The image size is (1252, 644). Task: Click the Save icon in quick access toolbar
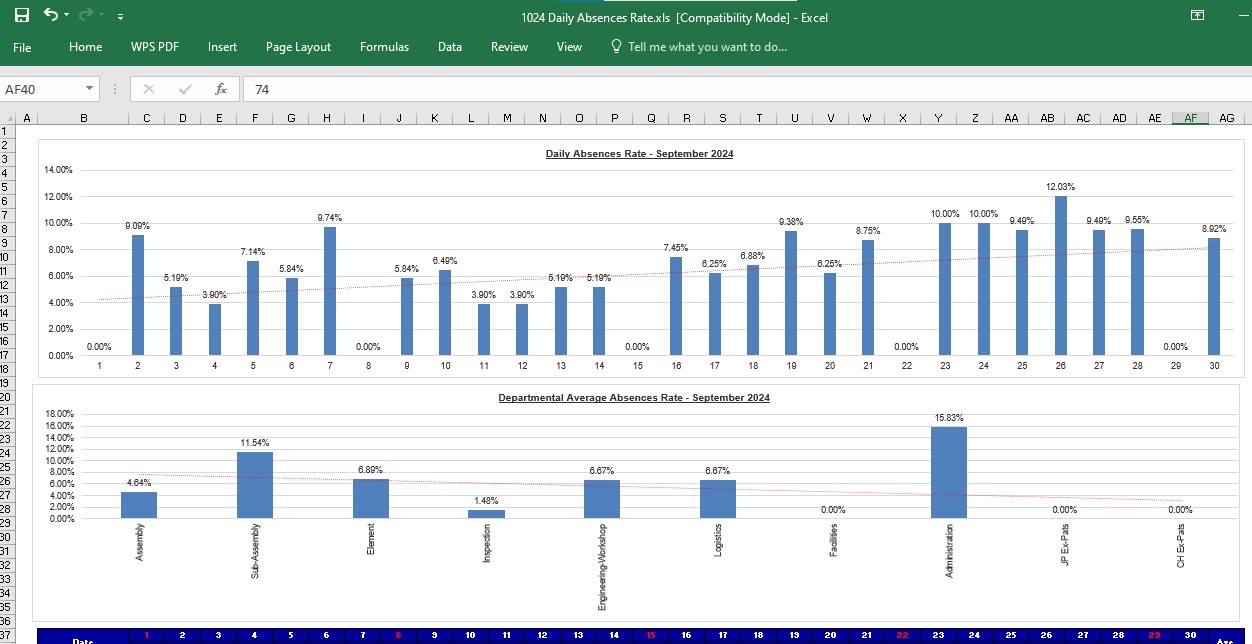click(21, 16)
